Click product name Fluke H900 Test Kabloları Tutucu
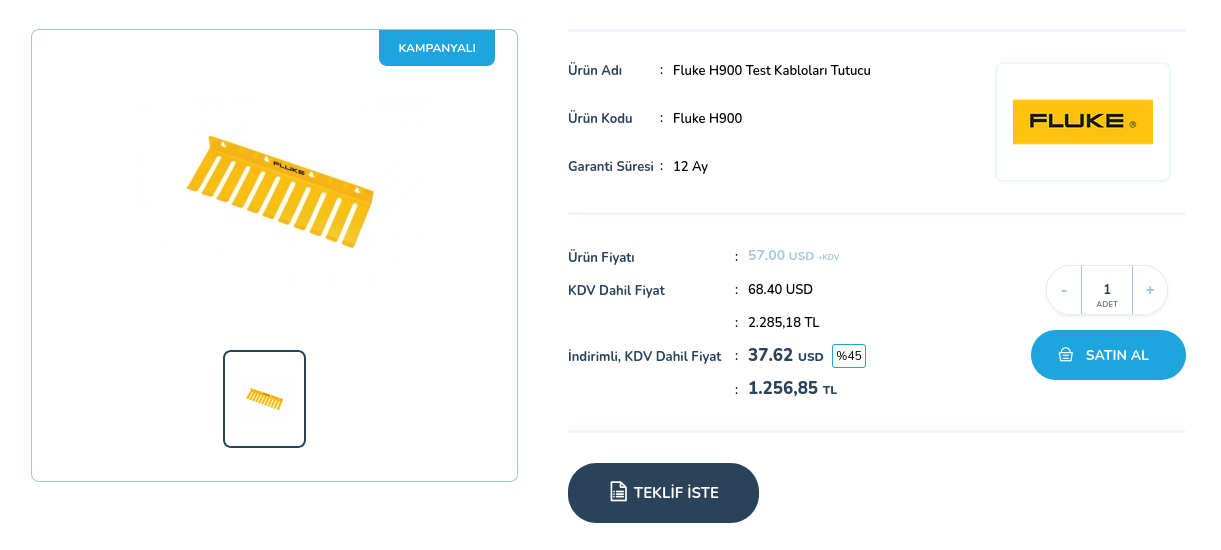Image resolution: width=1221 pixels, height=550 pixels. (771, 70)
